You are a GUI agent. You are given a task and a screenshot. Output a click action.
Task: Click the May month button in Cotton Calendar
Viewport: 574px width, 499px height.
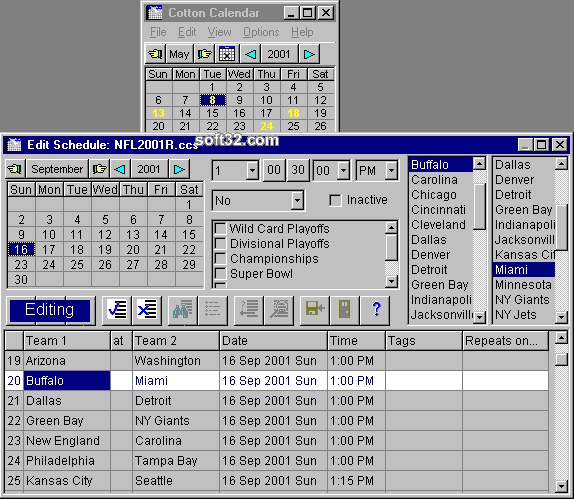[179, 54]
